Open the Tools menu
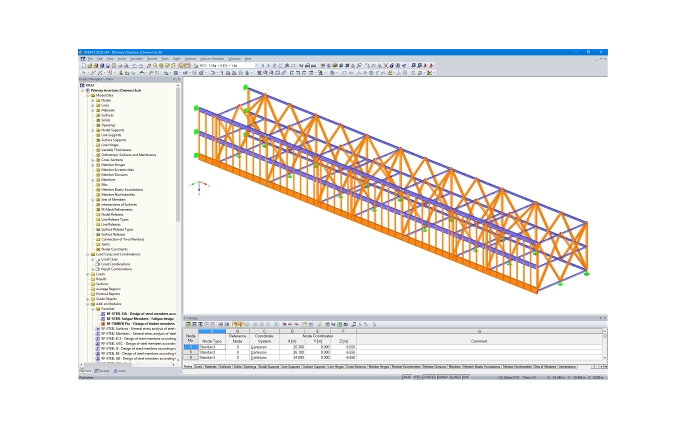The width and height of the screenshot is (686, 429). point(165,59)
